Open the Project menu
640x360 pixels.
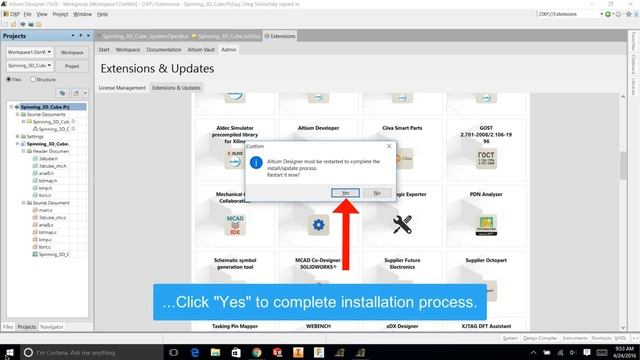[60, 14]
